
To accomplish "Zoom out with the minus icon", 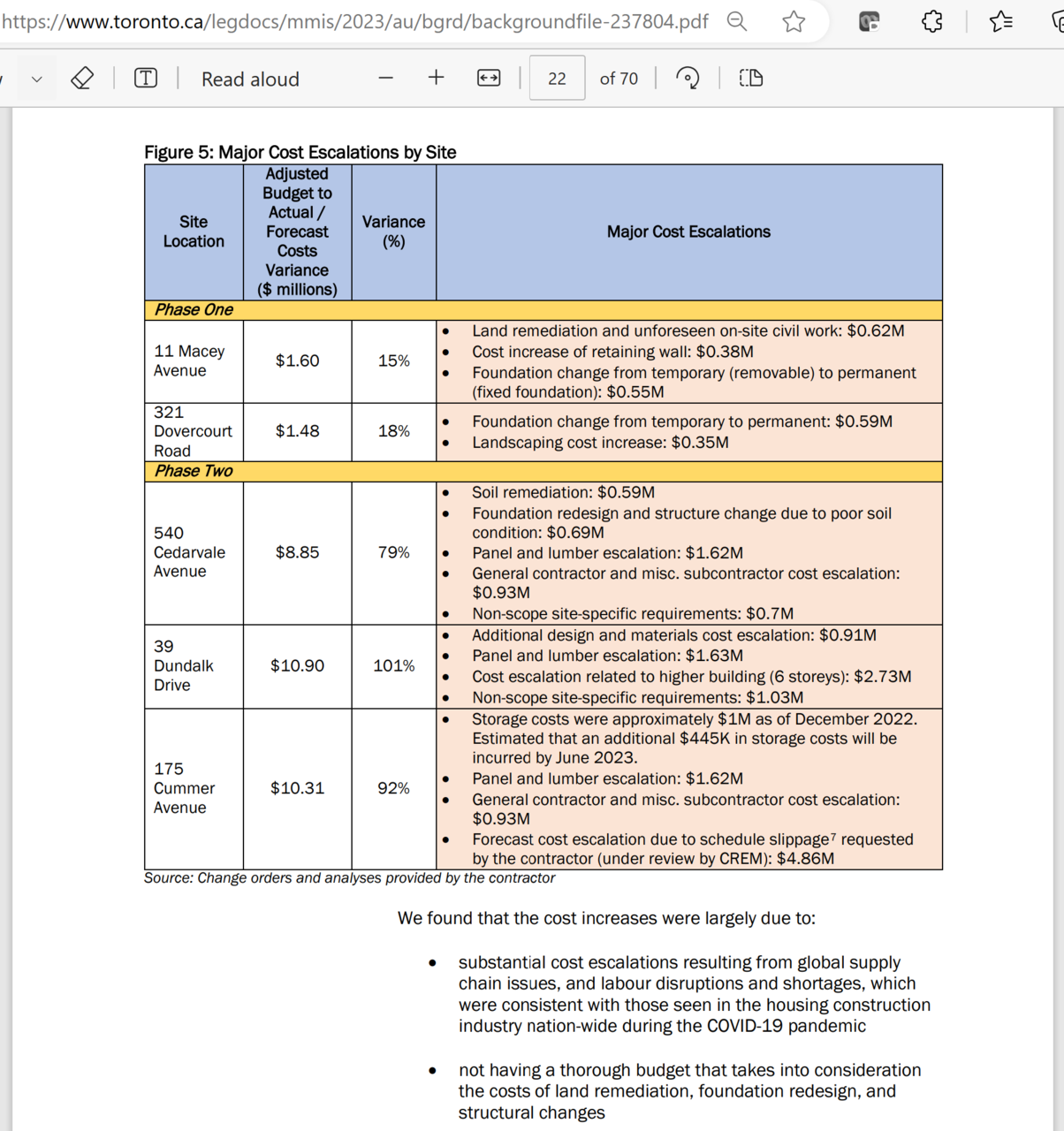I will (385, 79).
